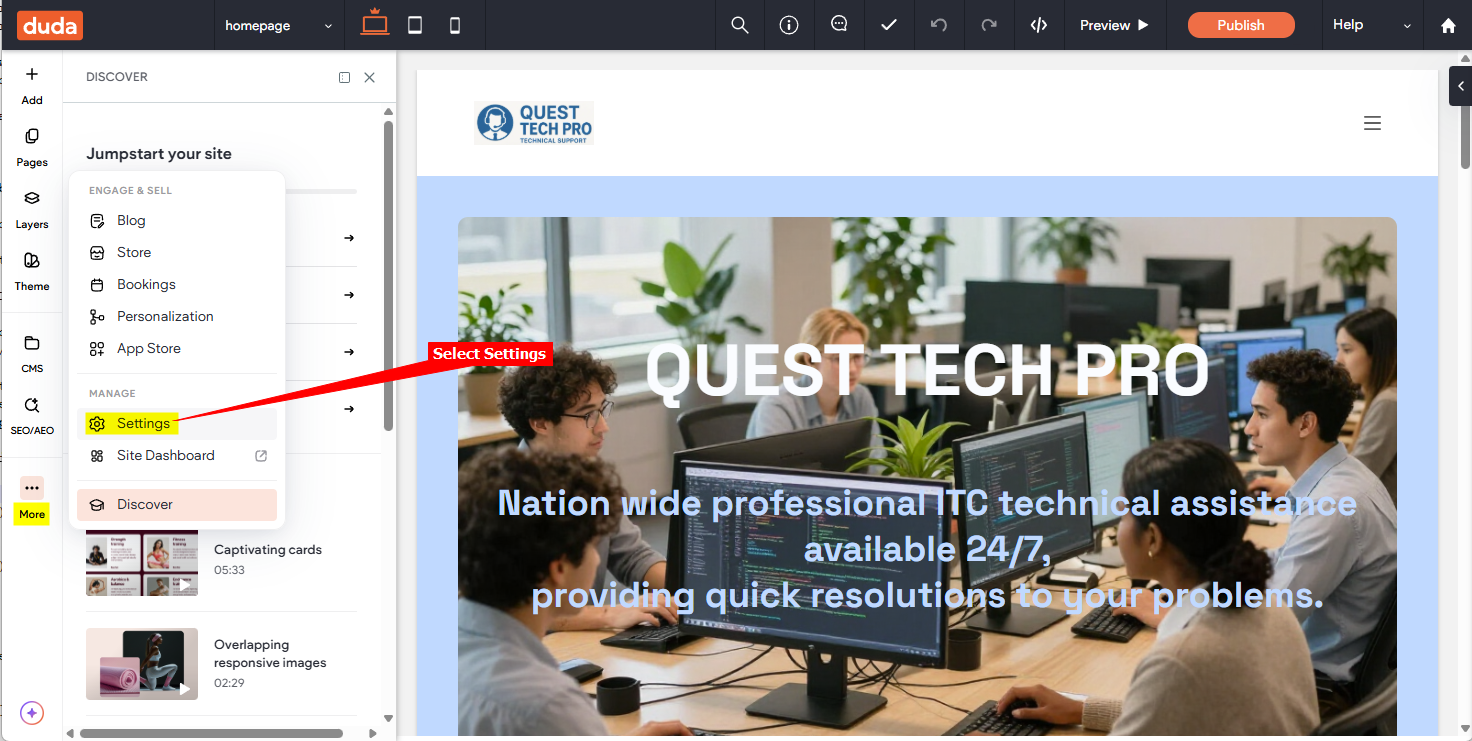Open the CMS panel
The width and height of the screenshot is (1472, 741).
click(x=32, y=354)
